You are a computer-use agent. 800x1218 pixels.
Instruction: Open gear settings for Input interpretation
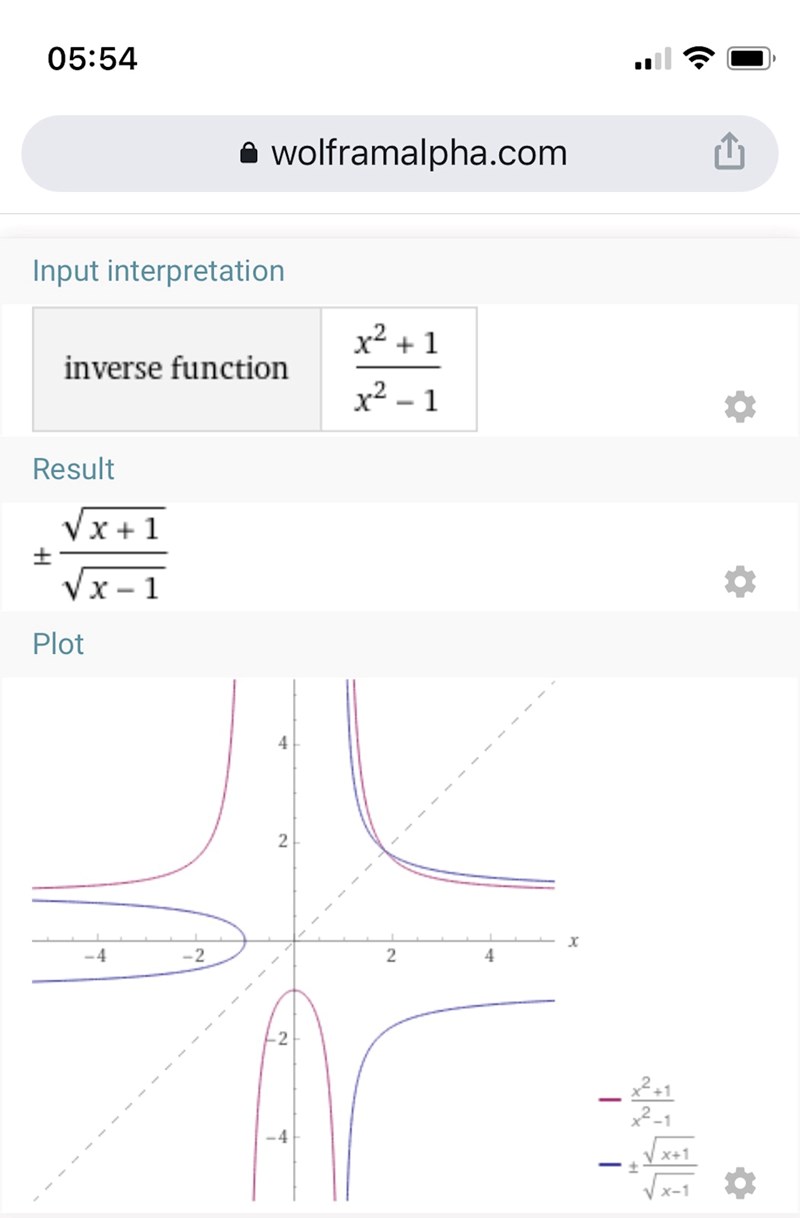[x=740, y=406]
